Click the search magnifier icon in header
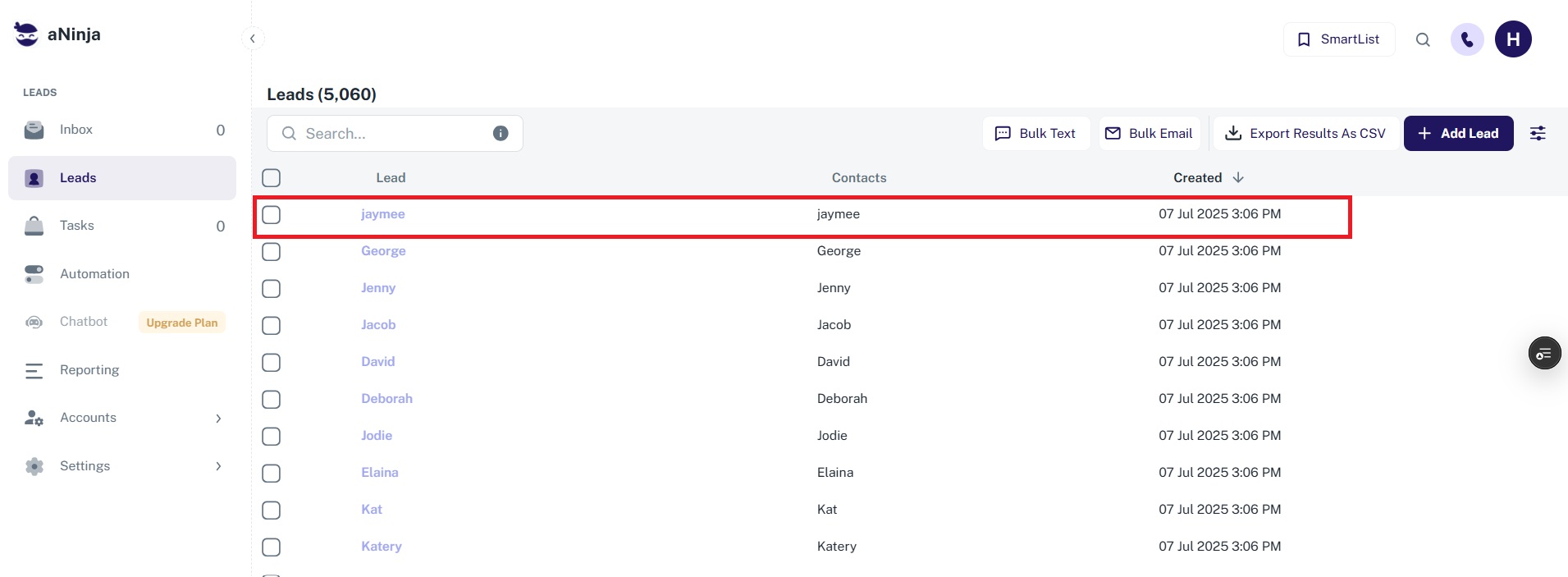Viewport: 1568px width, 577px height. point(1423,39)
